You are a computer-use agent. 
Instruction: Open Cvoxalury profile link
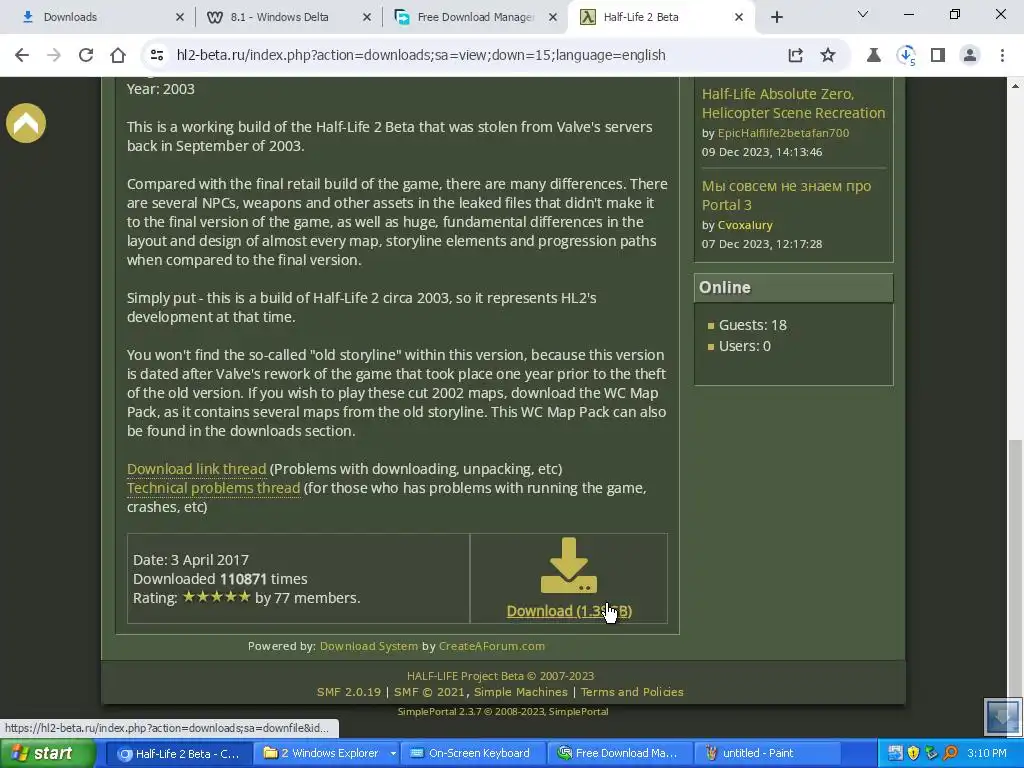pos(745,225)
